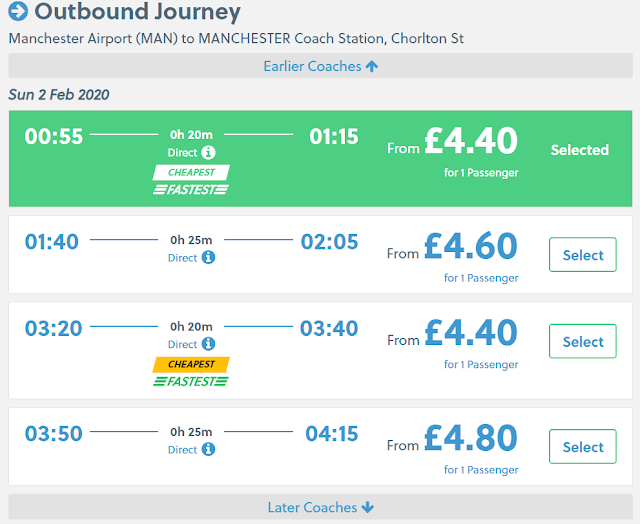Click the white CHEAPEST badge on 00:55
Image resolution: width=640 pixels, height=524 pixels.
(x=191, y=172)
